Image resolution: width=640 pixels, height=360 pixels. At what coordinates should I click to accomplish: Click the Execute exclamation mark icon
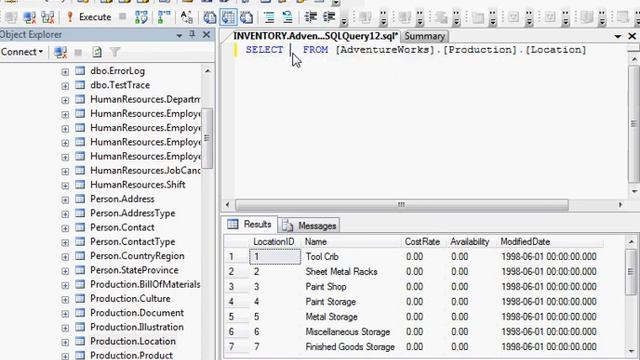[70, 17]
